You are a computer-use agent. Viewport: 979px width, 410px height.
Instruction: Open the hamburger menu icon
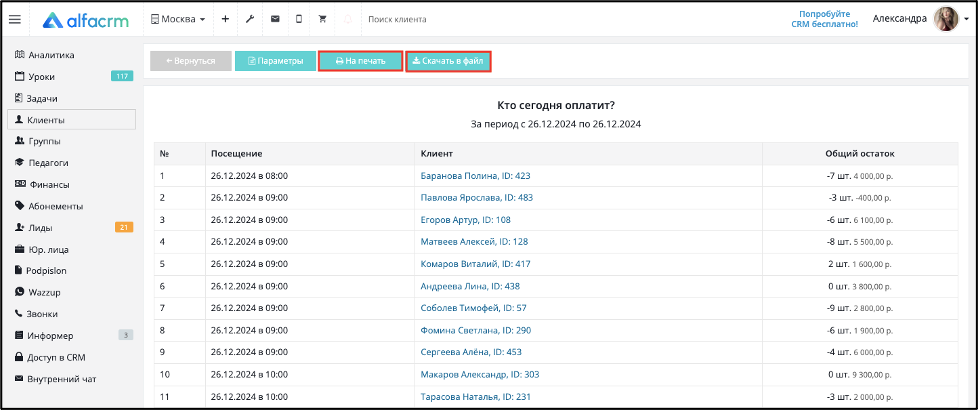point(14,19)
